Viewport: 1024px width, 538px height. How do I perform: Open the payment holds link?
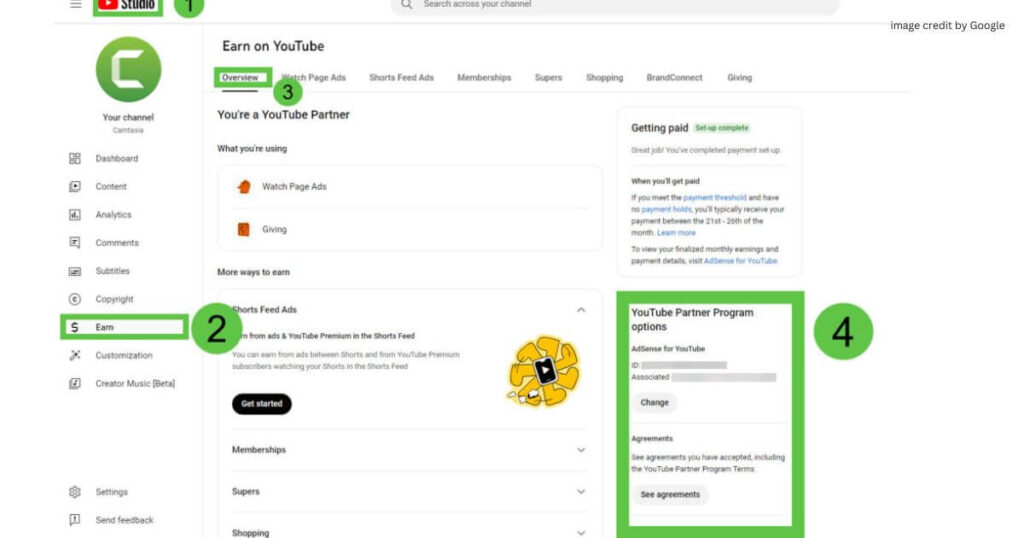click(666, 209)
